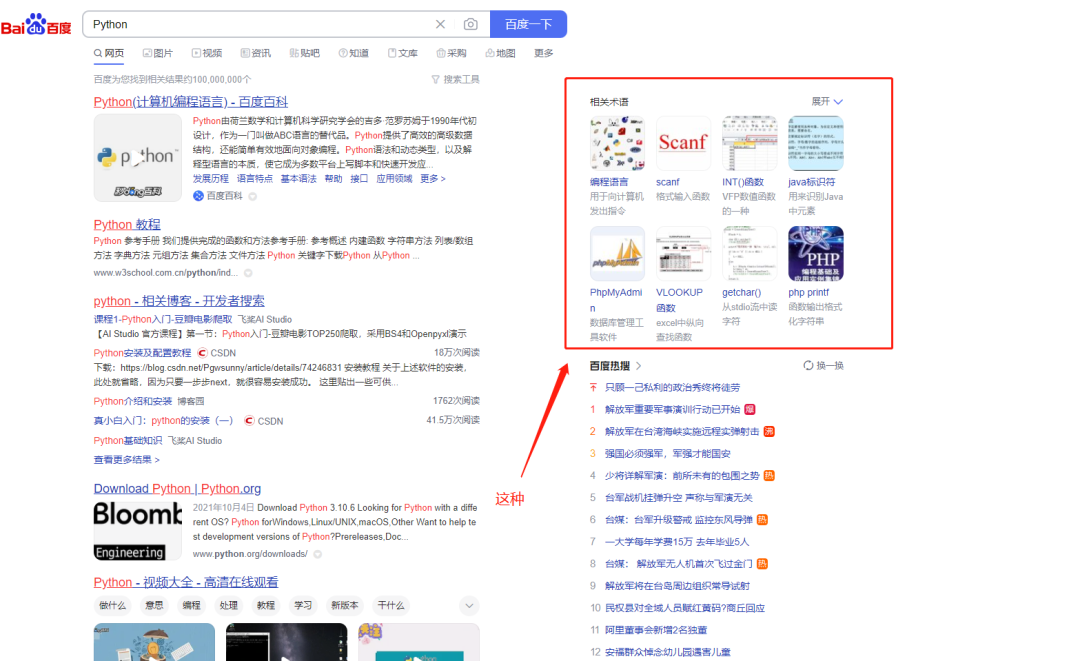1080x661 pixels.
Task: Select the 新版本 video tag
Action: pos(344,605)
